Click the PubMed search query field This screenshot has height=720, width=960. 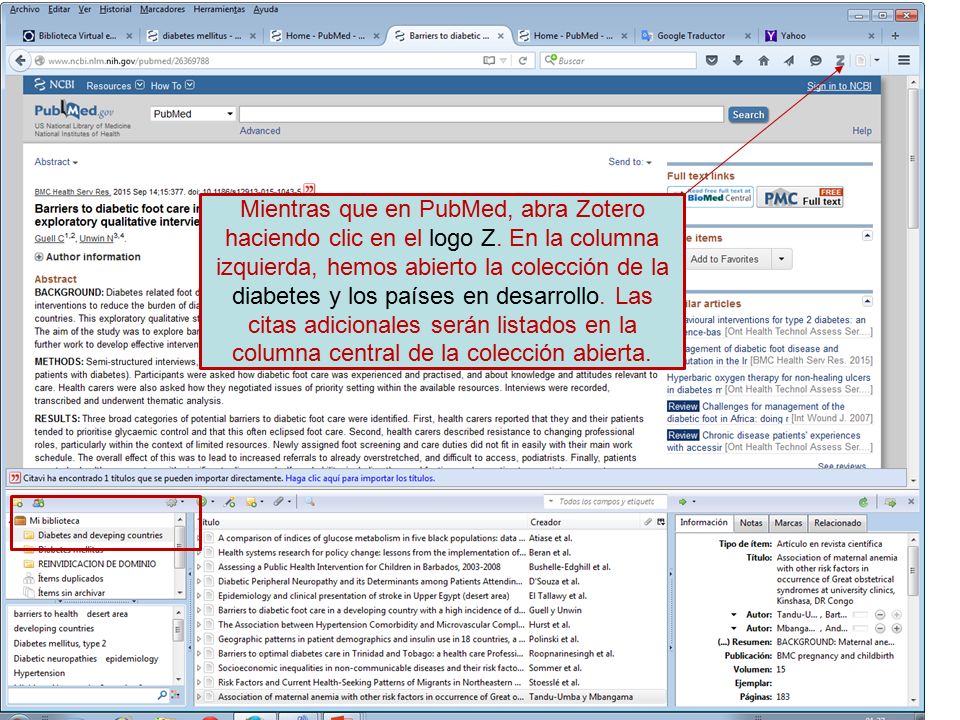[481, 114]
